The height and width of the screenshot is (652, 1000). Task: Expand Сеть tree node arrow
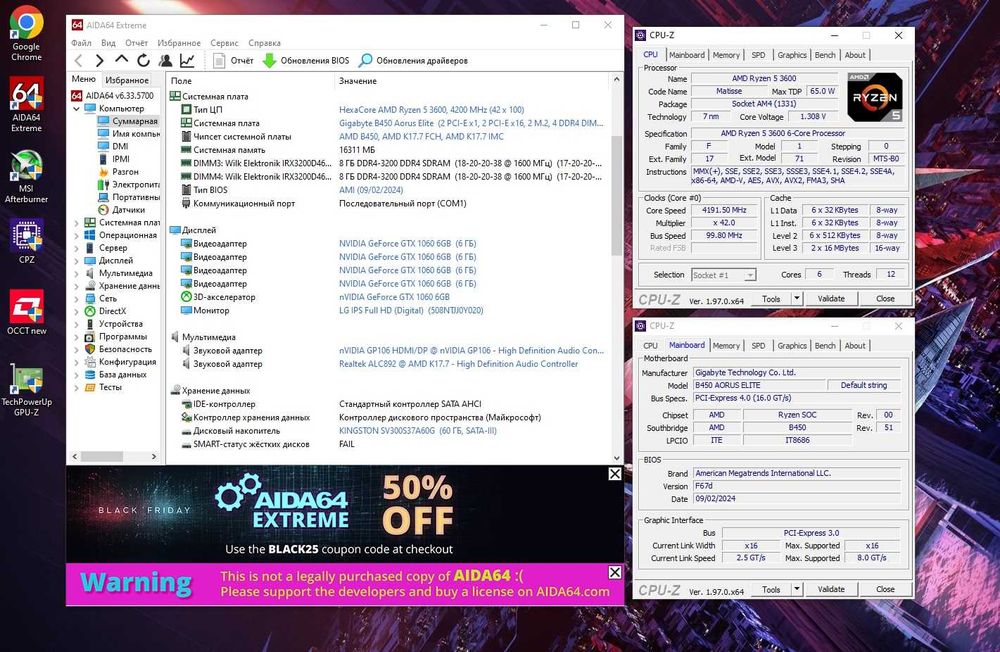[x=77, y=299]
